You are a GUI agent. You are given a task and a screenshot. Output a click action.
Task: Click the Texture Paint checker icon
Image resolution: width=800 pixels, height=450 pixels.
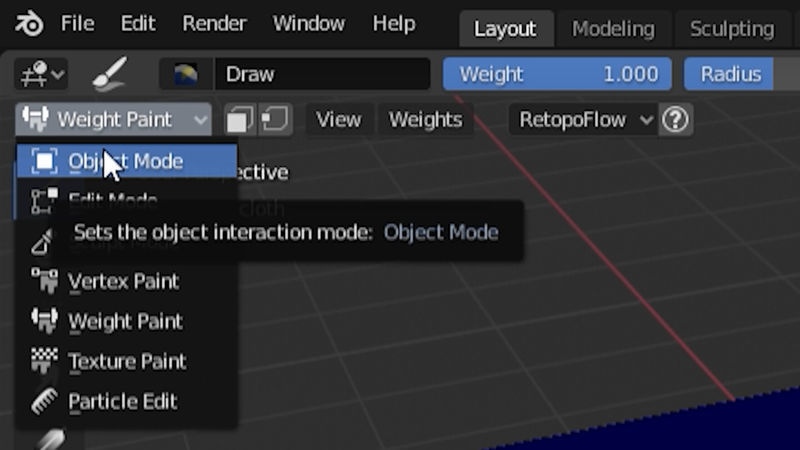[44, 361]
